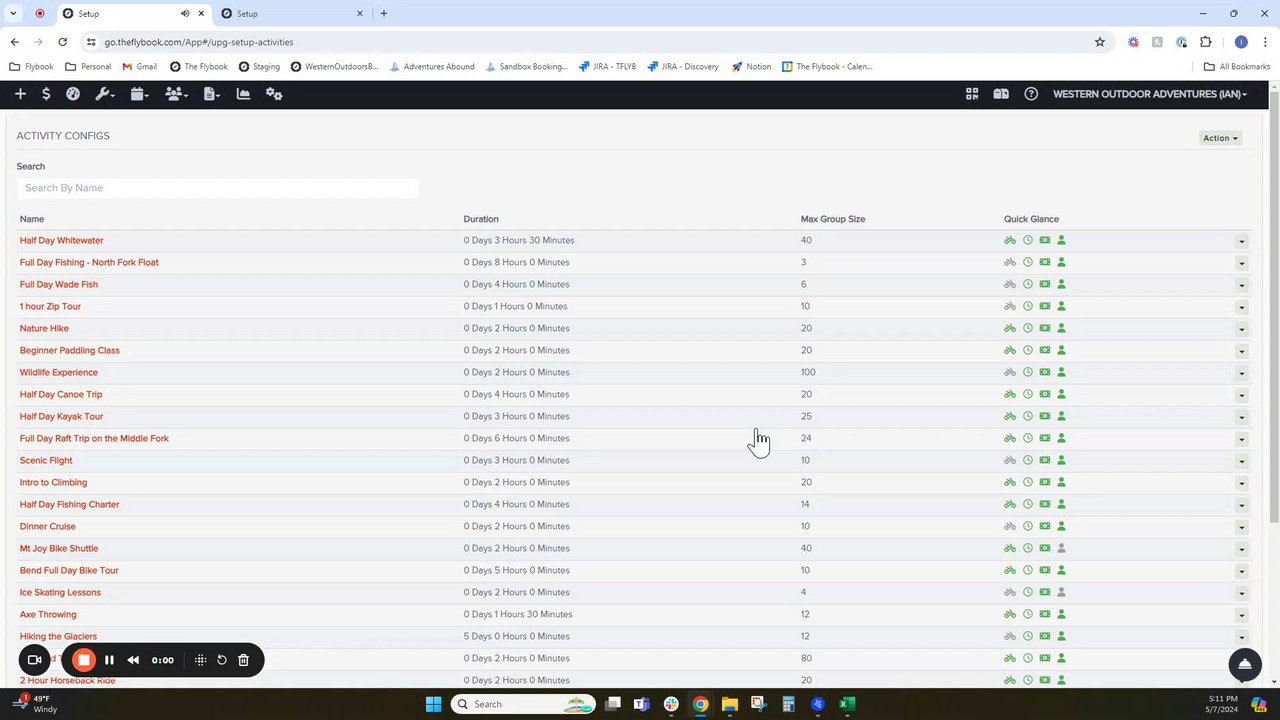Stop the screen recording
The height and width of the screenshot is (720, 1280).
pos(84,660)
